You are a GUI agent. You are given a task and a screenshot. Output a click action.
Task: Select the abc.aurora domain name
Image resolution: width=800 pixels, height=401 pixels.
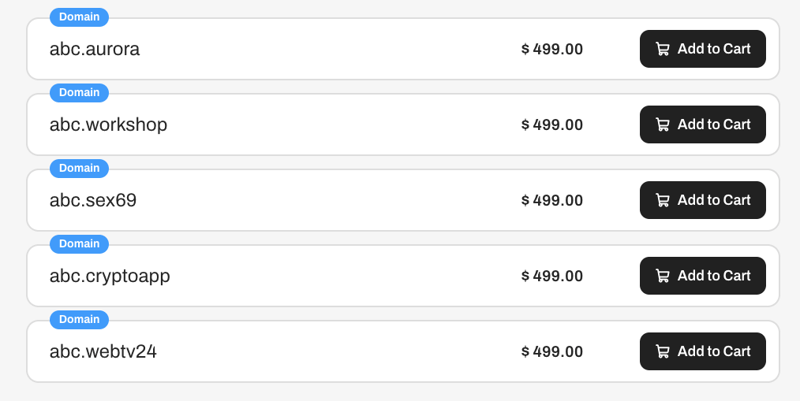pos(95,49)
